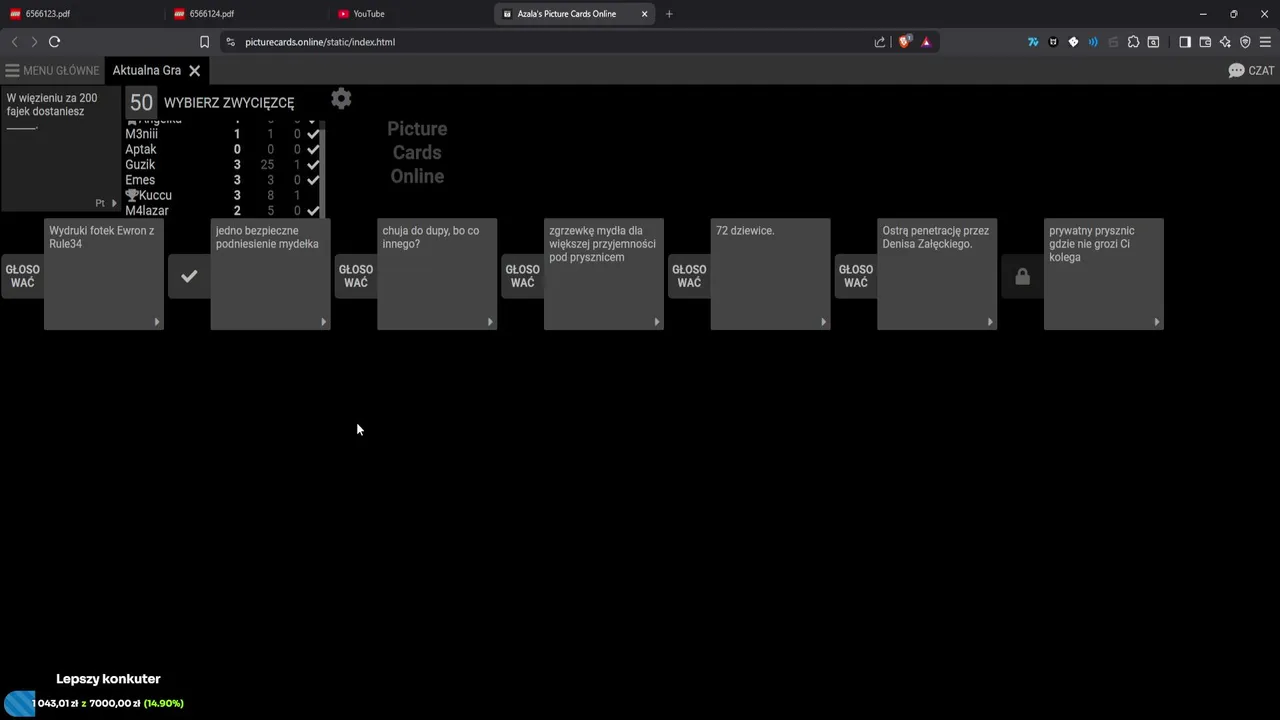Screen dimensions: 1280x720
Task: Open the tab search icon
Action: coord(1153,42)
